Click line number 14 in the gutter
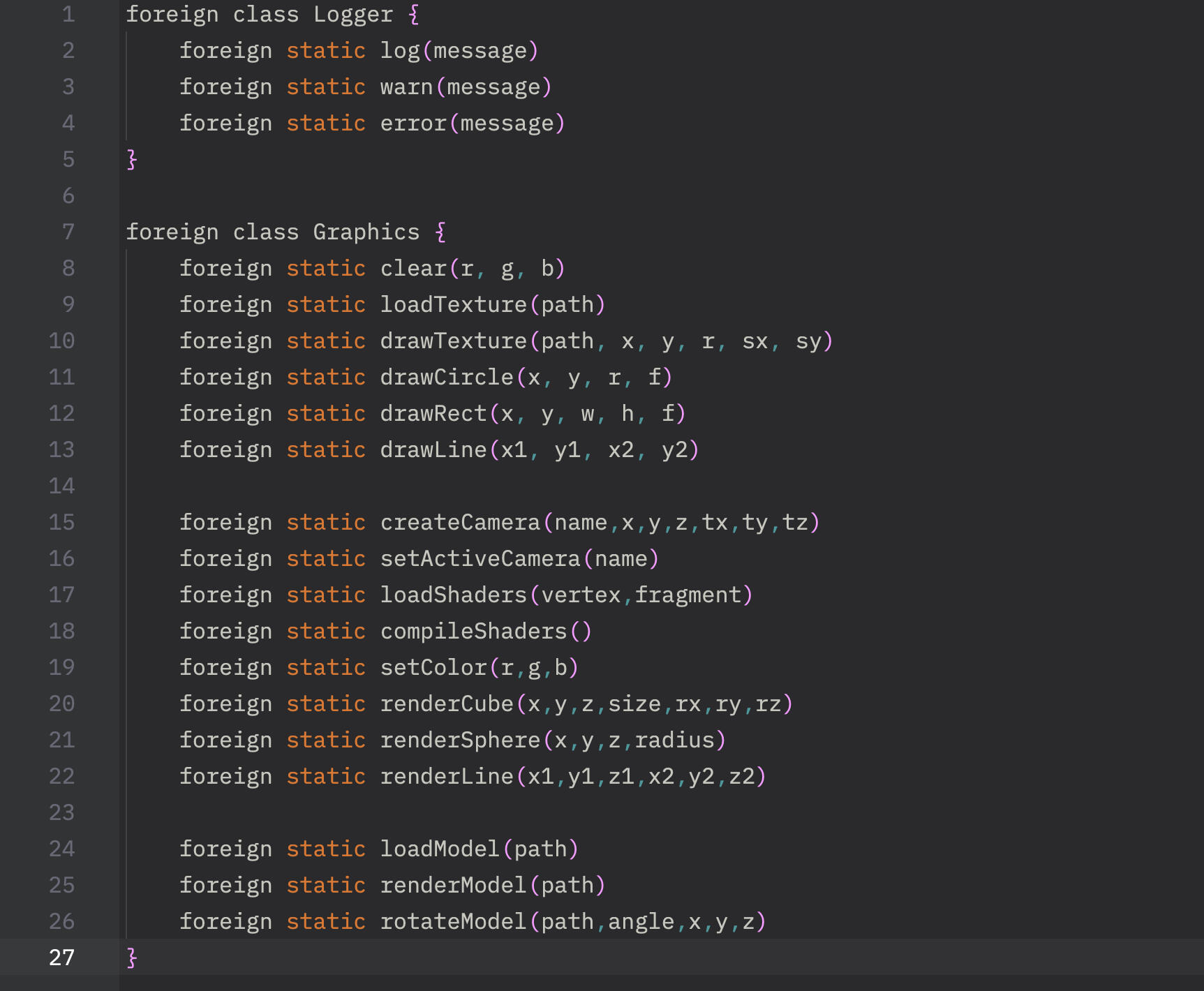This screenshot has width=1204, height=991. pyautogui.click(x=61, y=486)
